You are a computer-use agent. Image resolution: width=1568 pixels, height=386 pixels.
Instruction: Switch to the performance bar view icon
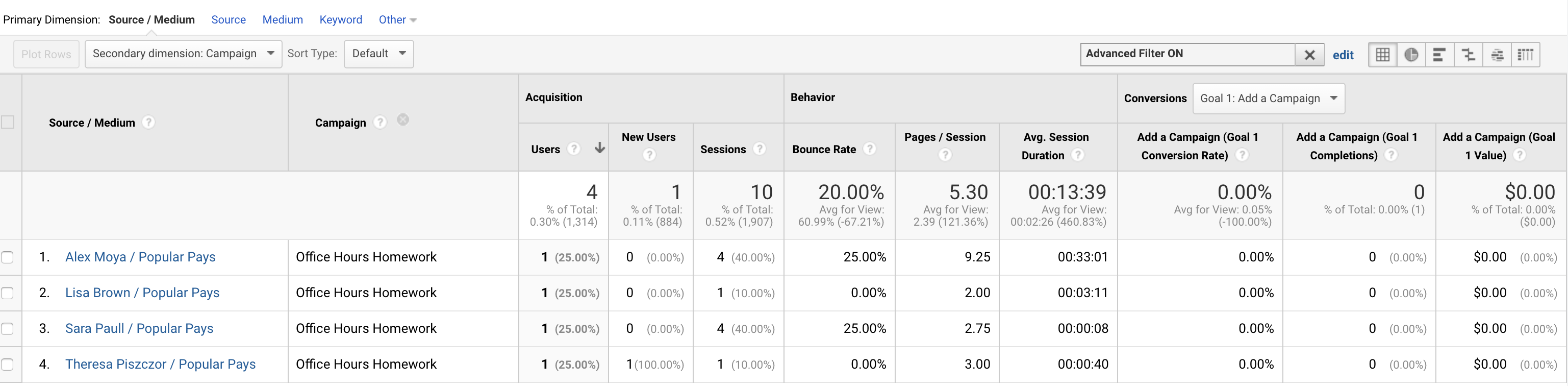coord(1439,55)
